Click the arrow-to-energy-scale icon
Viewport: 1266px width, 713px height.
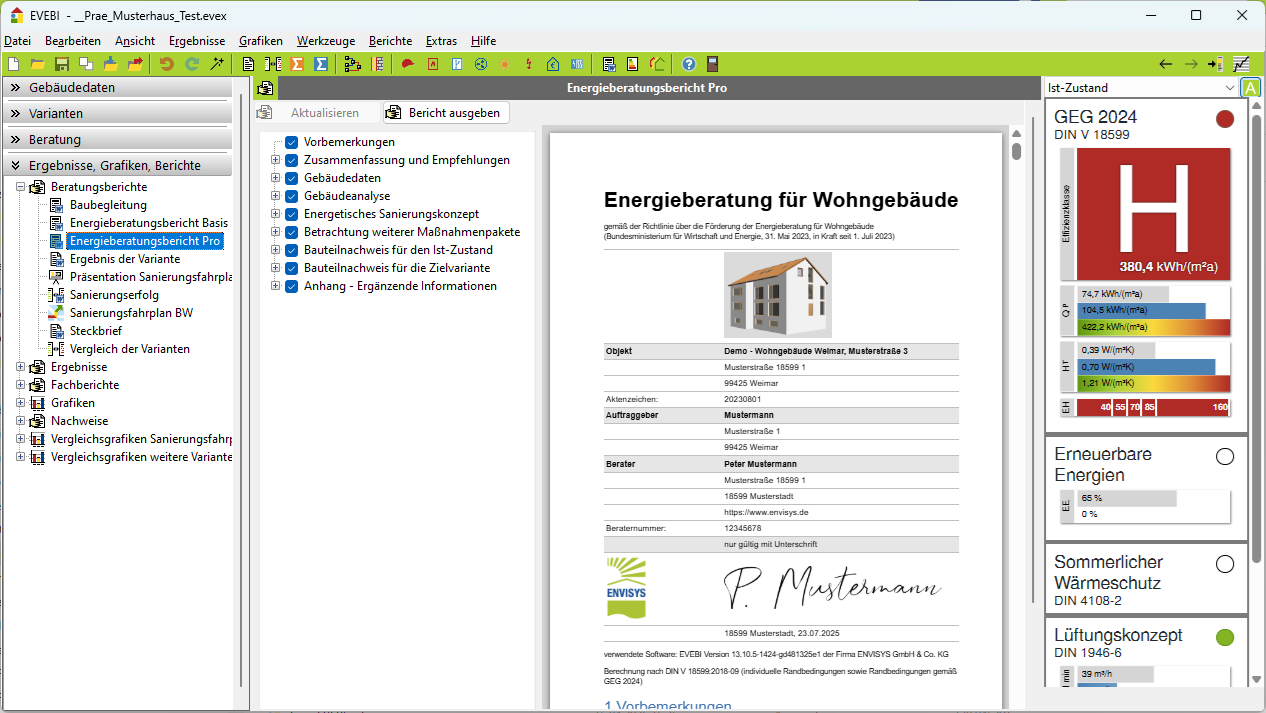(1215, 64)
